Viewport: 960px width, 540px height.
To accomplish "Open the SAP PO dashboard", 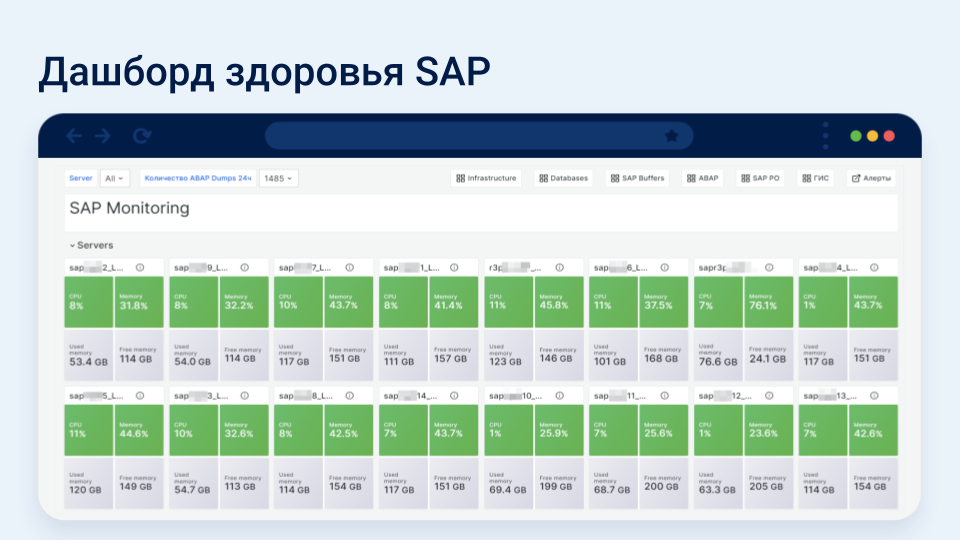I will [x=760, y=178].
